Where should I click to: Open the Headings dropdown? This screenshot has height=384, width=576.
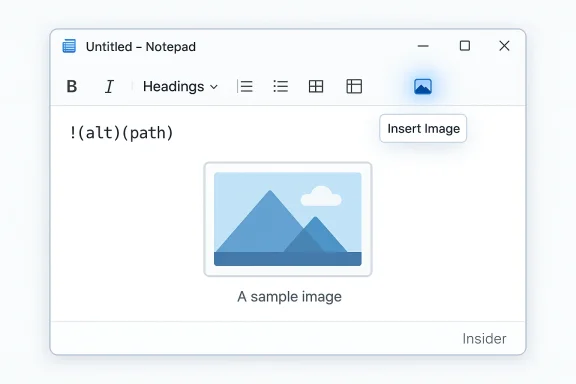click(180, 87)
